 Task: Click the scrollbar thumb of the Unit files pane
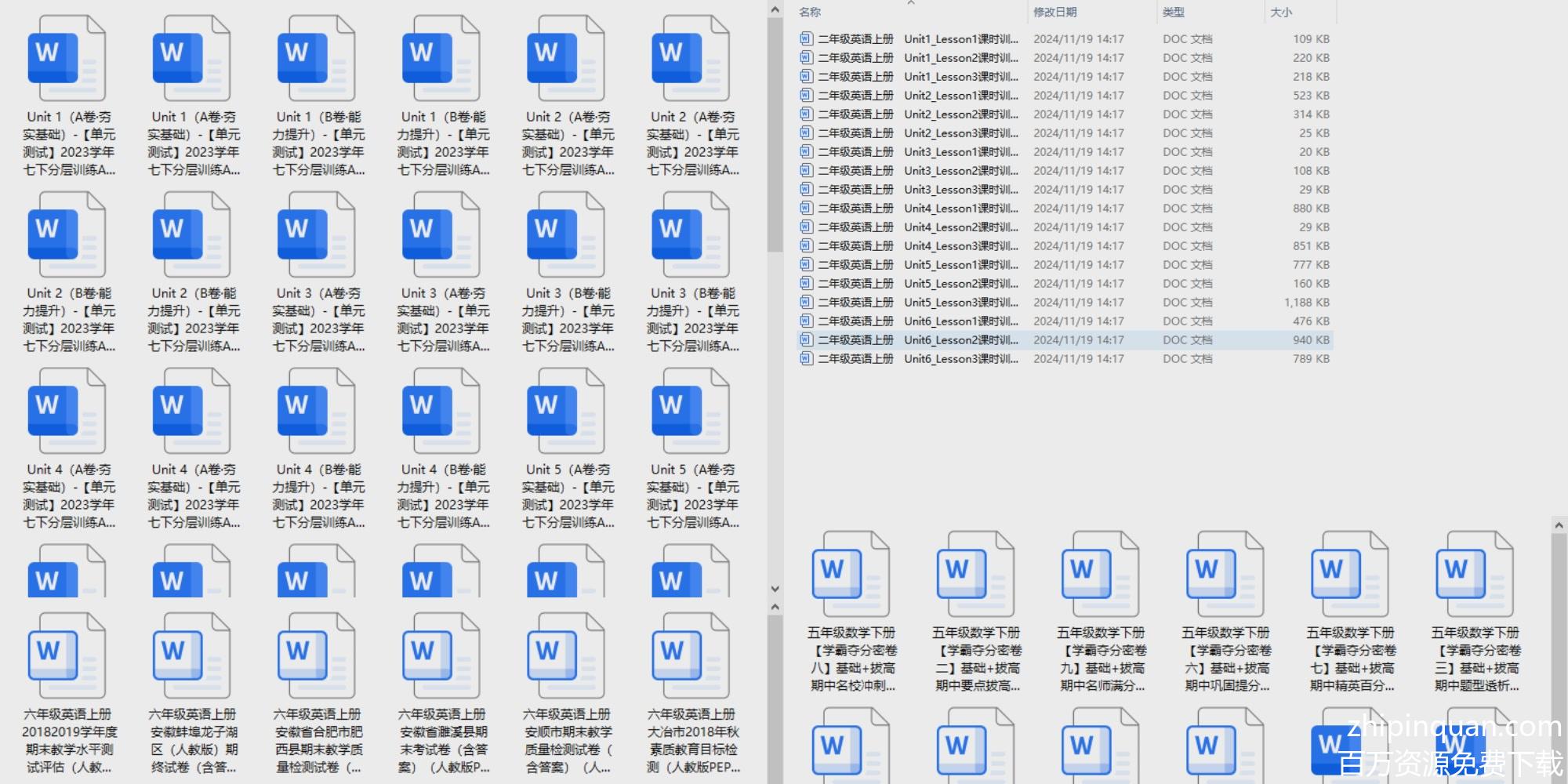[x=775, y=133]
